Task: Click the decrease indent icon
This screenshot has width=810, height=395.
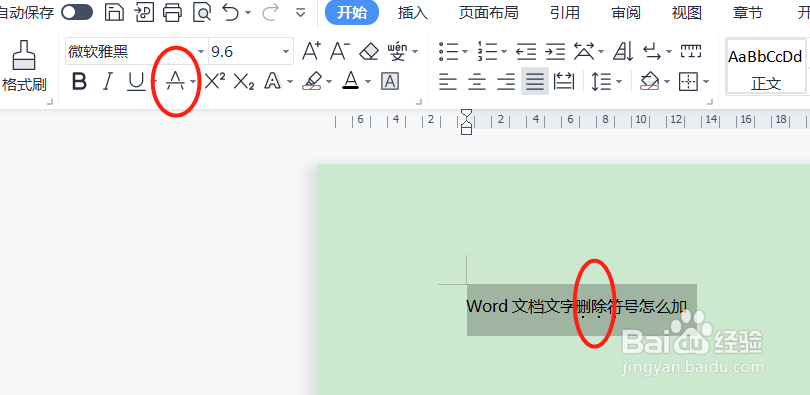Action: [526, 51]
